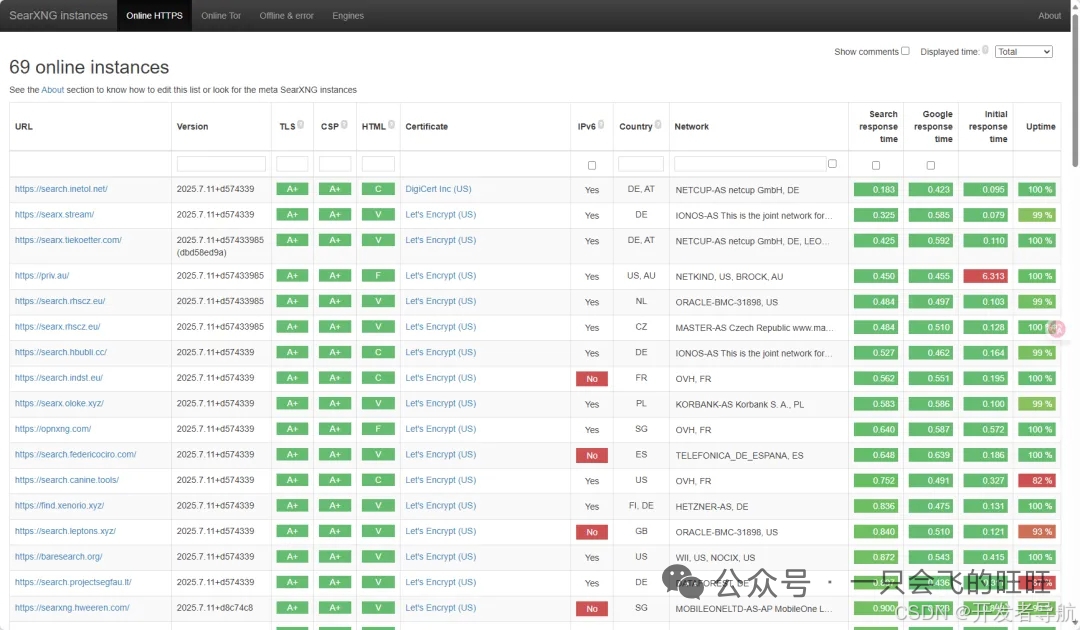Click the 0.183 search response time value

point(876,189)
